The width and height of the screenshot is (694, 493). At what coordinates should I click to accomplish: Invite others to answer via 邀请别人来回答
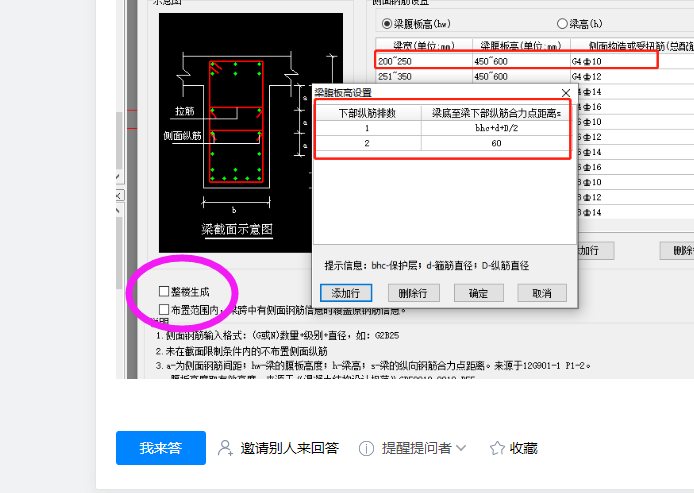(x=289, y=448)
